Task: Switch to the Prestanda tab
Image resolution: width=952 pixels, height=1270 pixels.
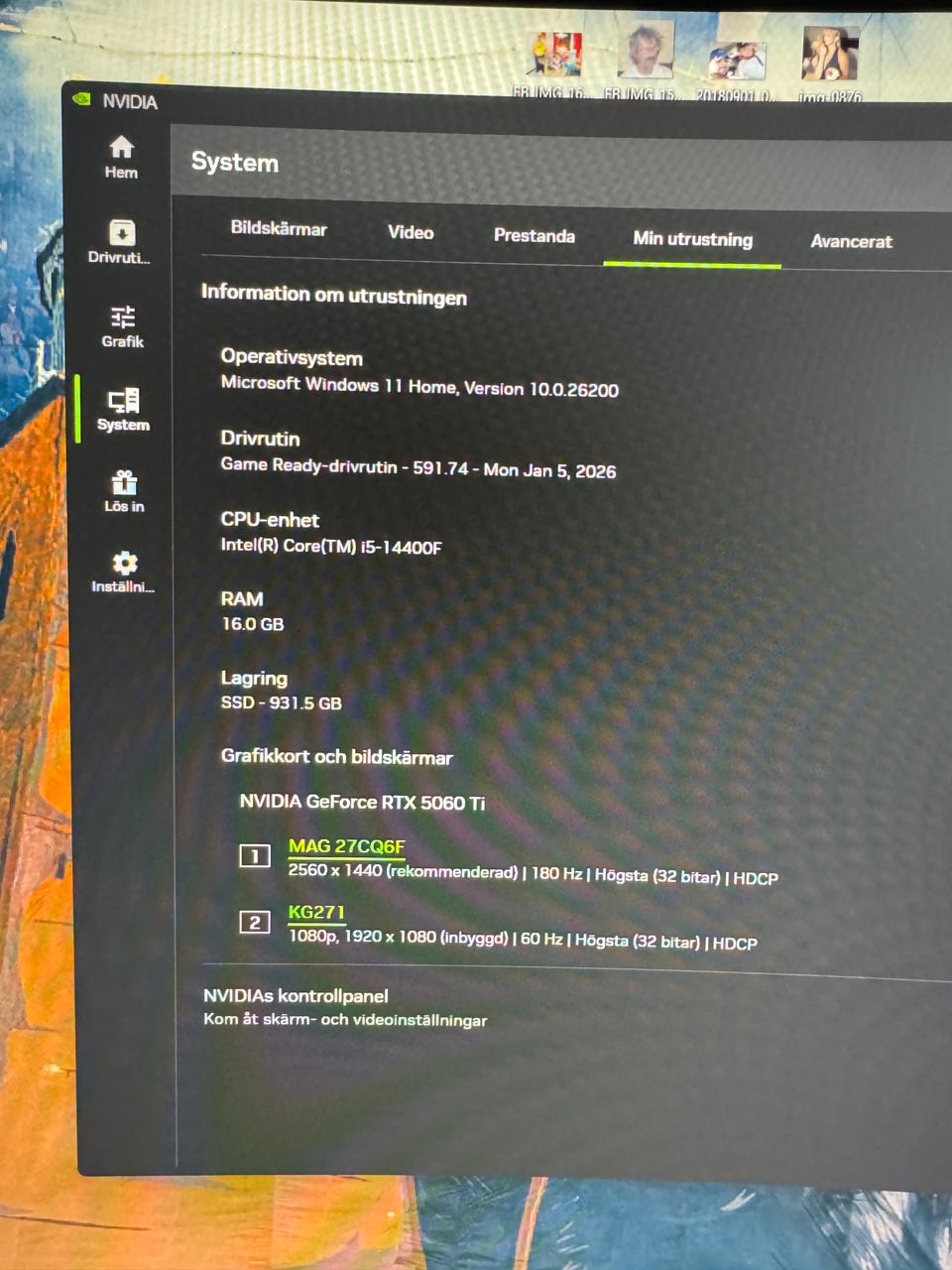Action: point(535,236)
